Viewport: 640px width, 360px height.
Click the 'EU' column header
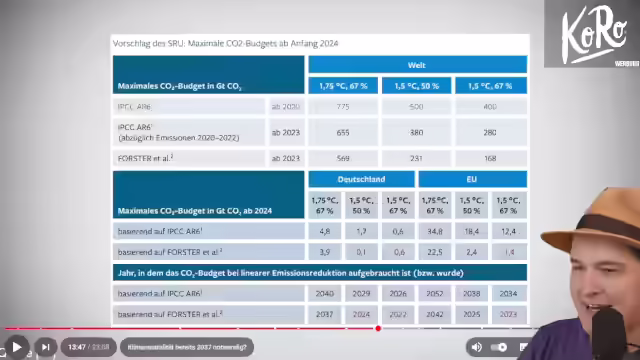(x=472, y=179)
